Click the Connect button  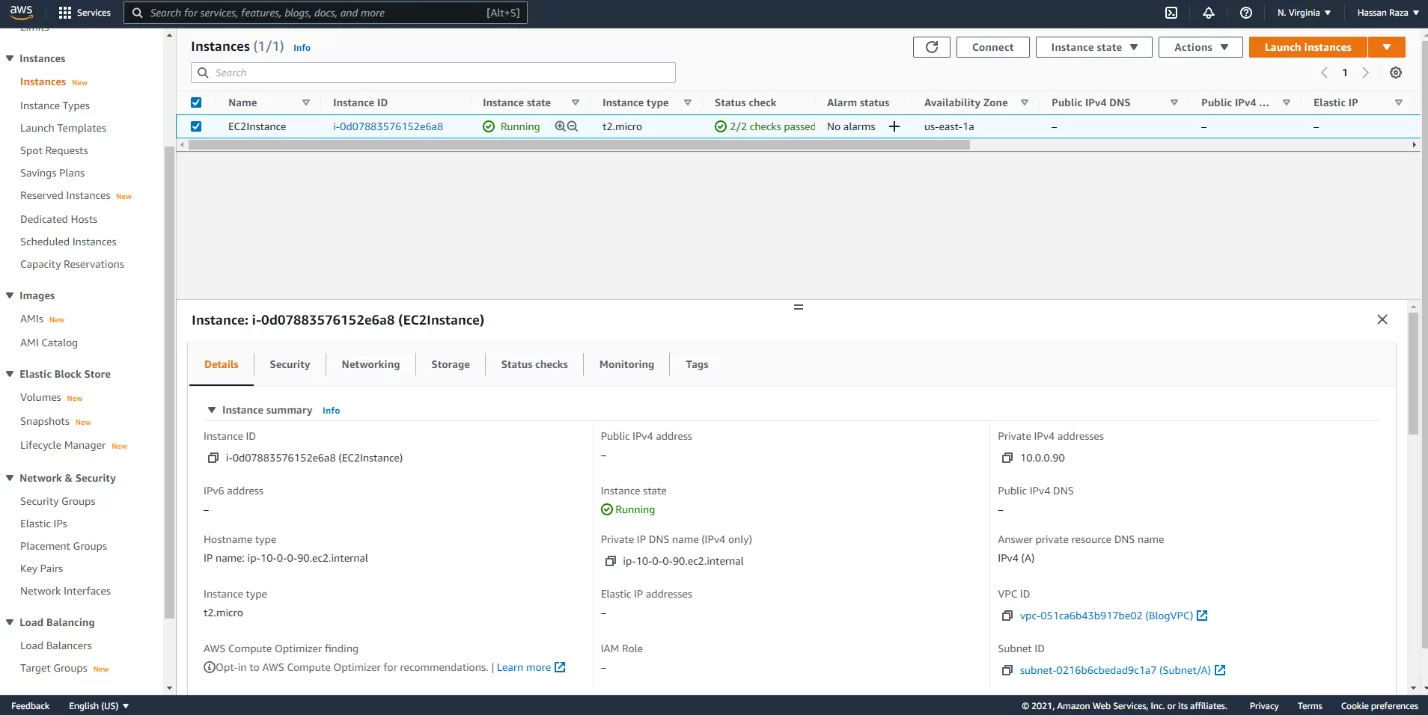[x=993, y=47]
